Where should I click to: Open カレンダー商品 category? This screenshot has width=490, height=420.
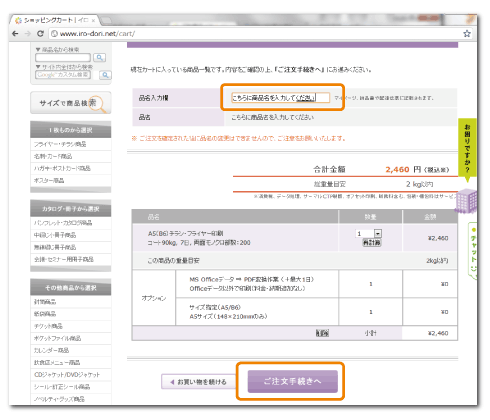(51, 350)
